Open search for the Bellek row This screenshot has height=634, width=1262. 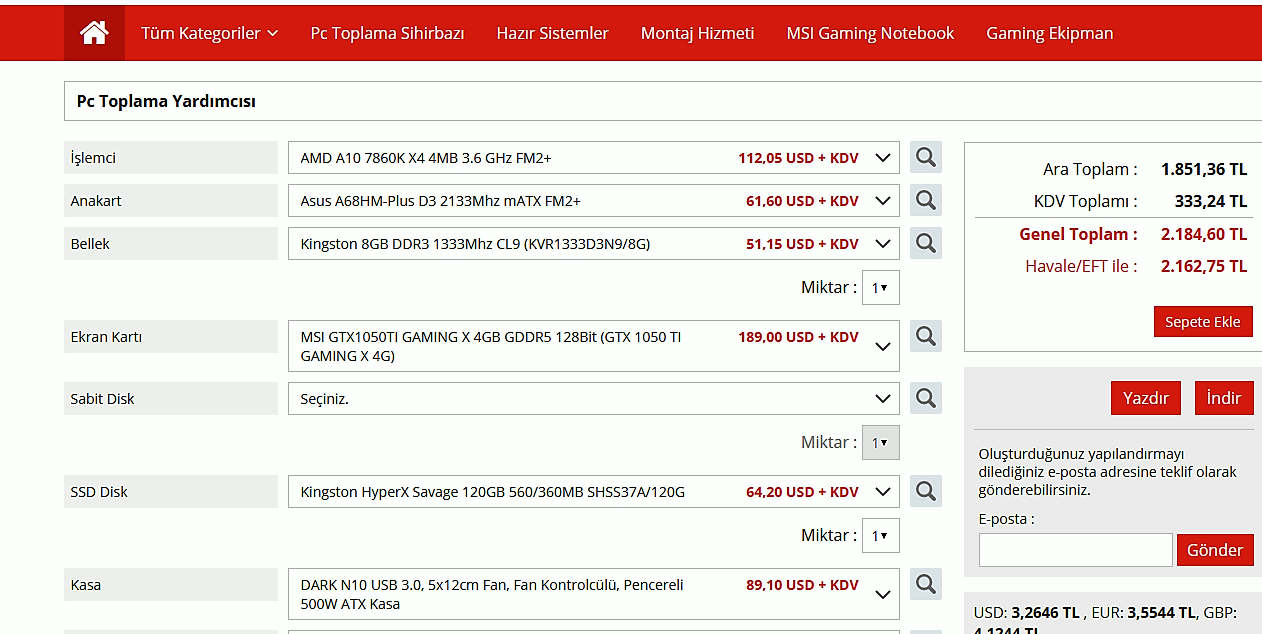[926, 243]
